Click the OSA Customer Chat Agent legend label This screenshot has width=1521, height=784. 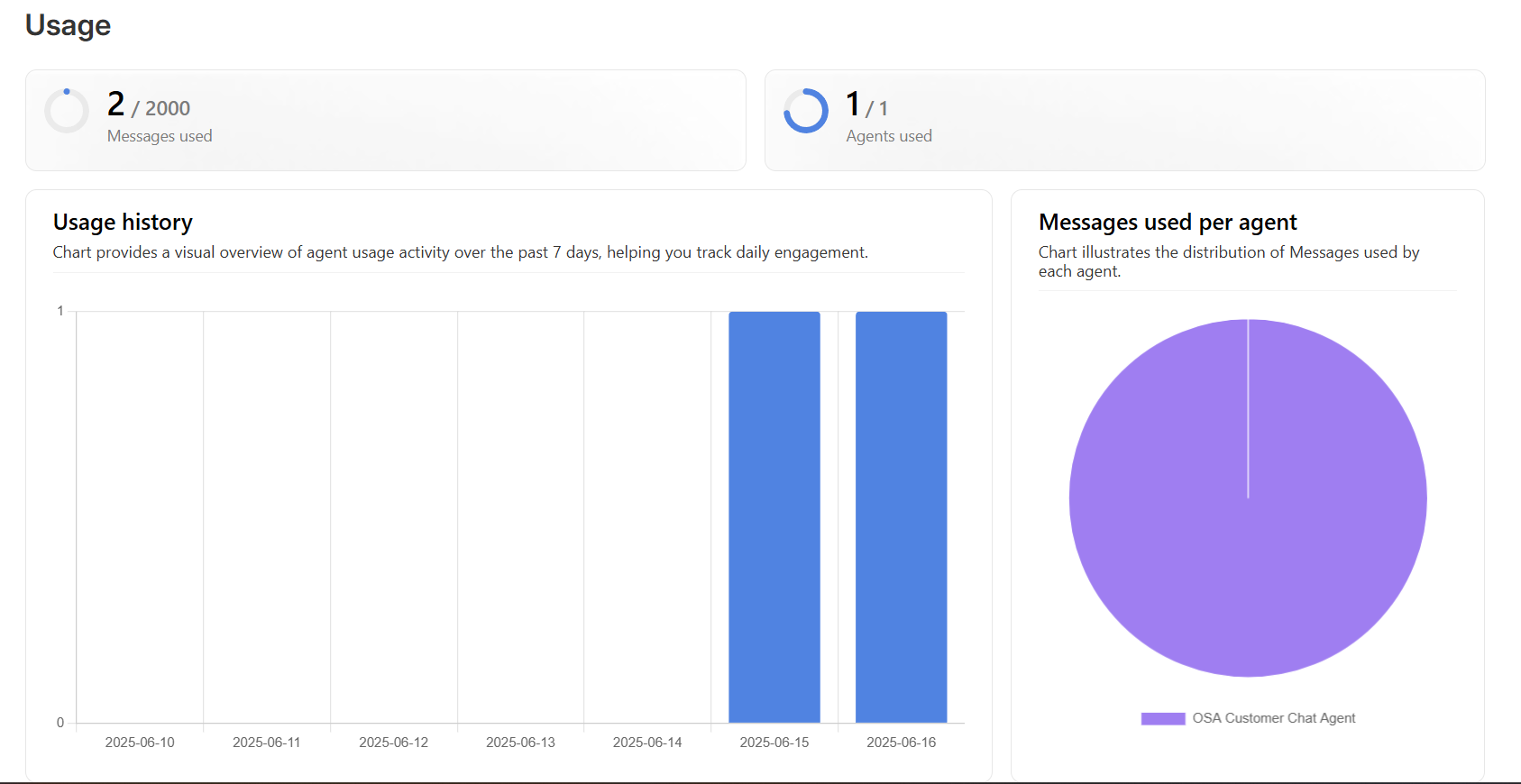[1273, 718]
